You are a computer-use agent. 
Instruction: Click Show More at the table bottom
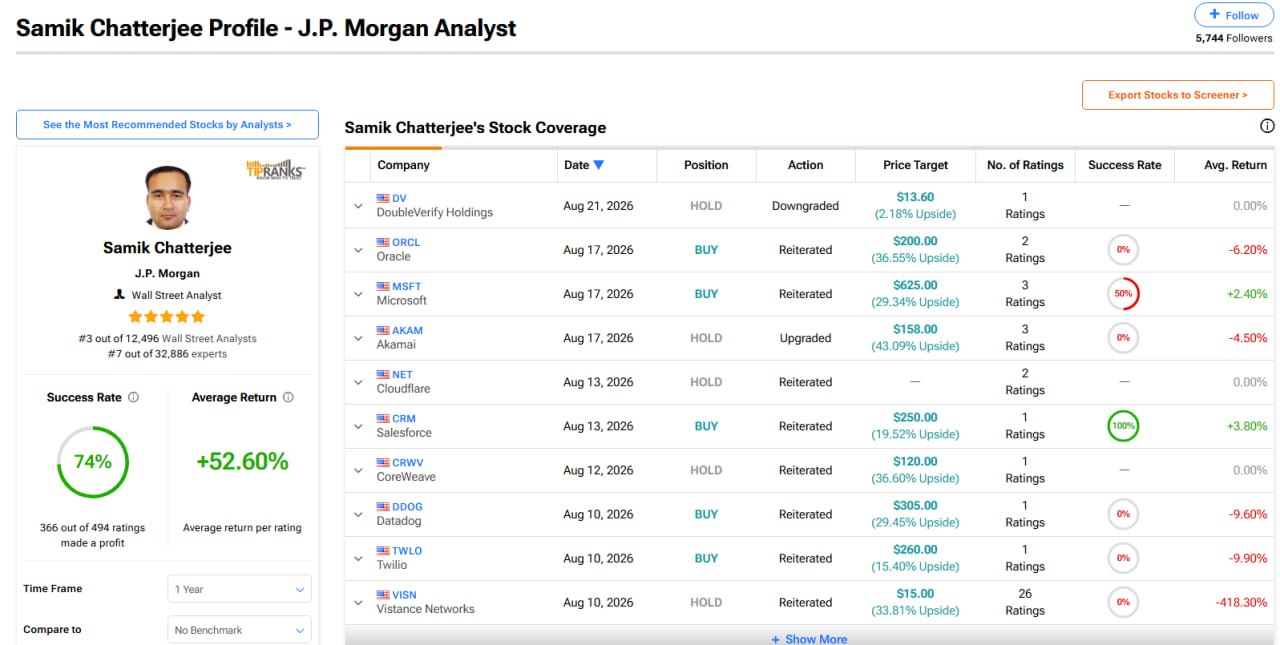(809, 639)
